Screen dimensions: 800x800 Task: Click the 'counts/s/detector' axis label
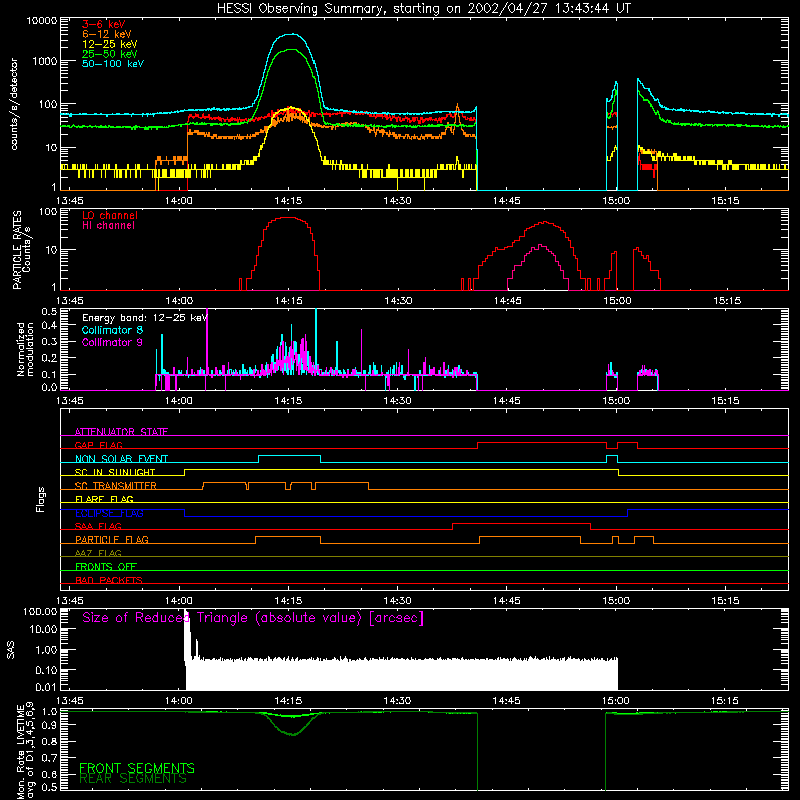[x=14, y=104]
